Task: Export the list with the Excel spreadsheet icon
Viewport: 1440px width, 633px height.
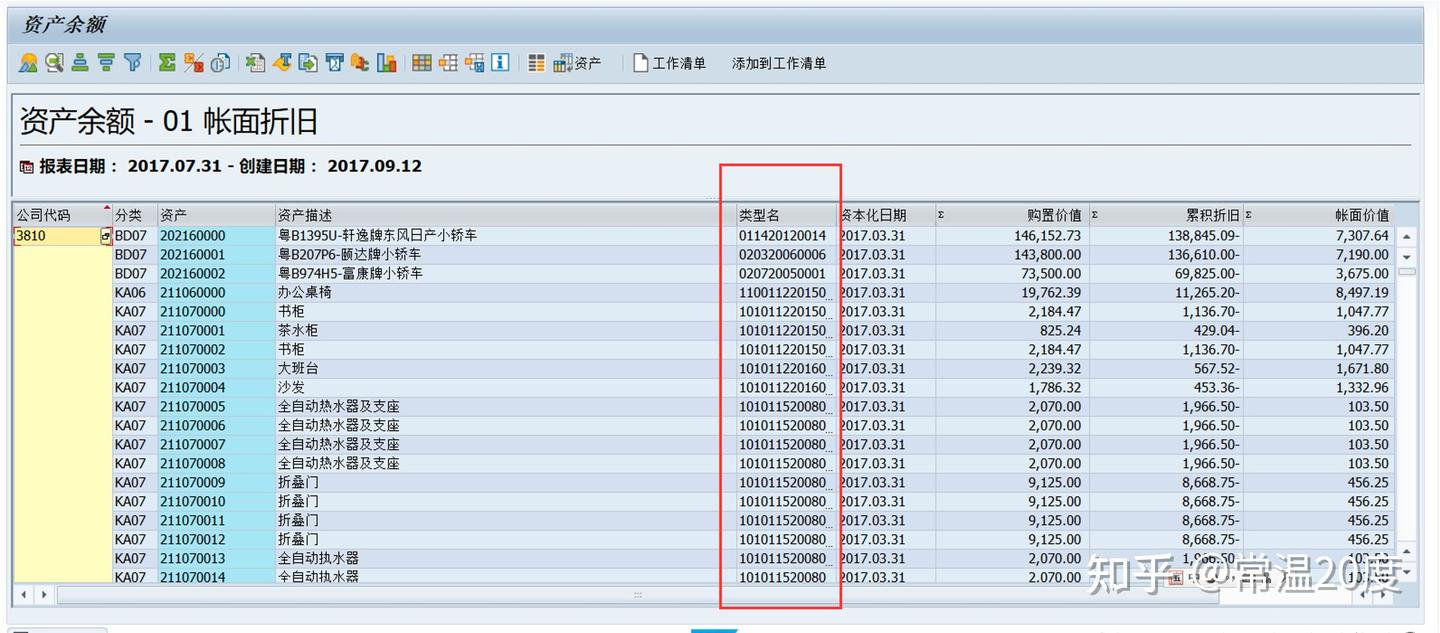Action: pyautogui.click(x=254, y=62)
